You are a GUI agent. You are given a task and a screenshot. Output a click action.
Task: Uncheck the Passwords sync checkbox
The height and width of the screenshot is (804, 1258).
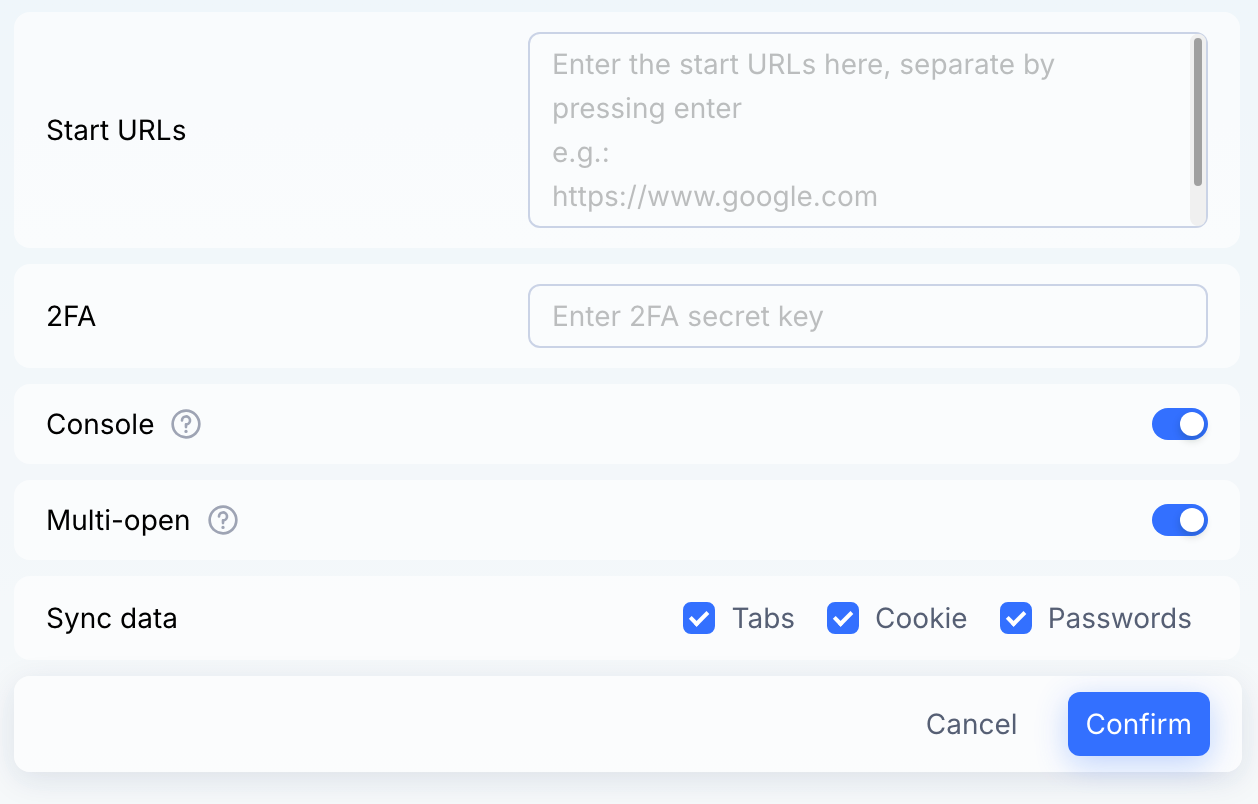pyautogui.click(x=1016, y=619)
